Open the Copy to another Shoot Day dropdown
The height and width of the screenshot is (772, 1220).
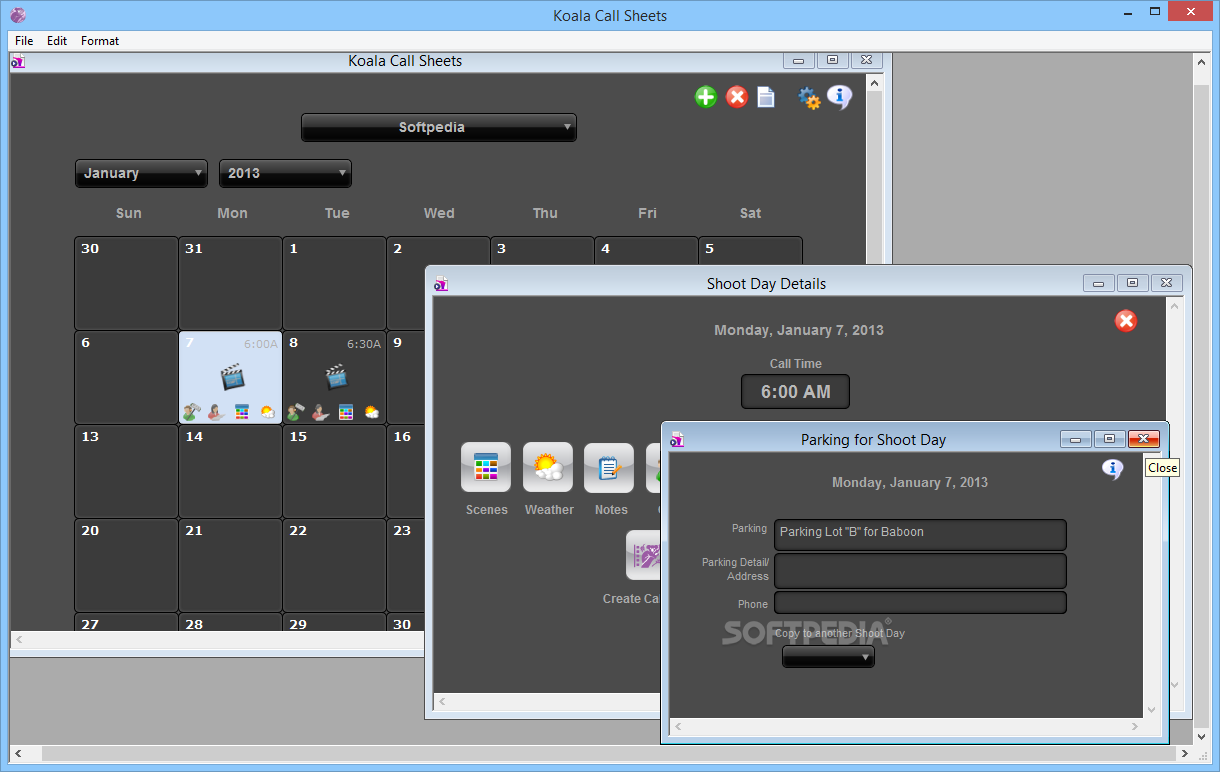828,657
